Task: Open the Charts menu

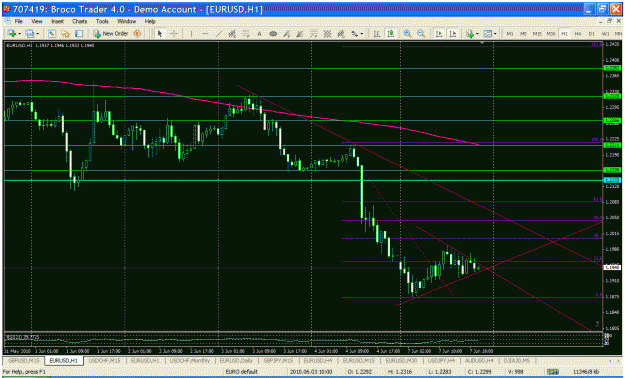Action: coord(79,21)
